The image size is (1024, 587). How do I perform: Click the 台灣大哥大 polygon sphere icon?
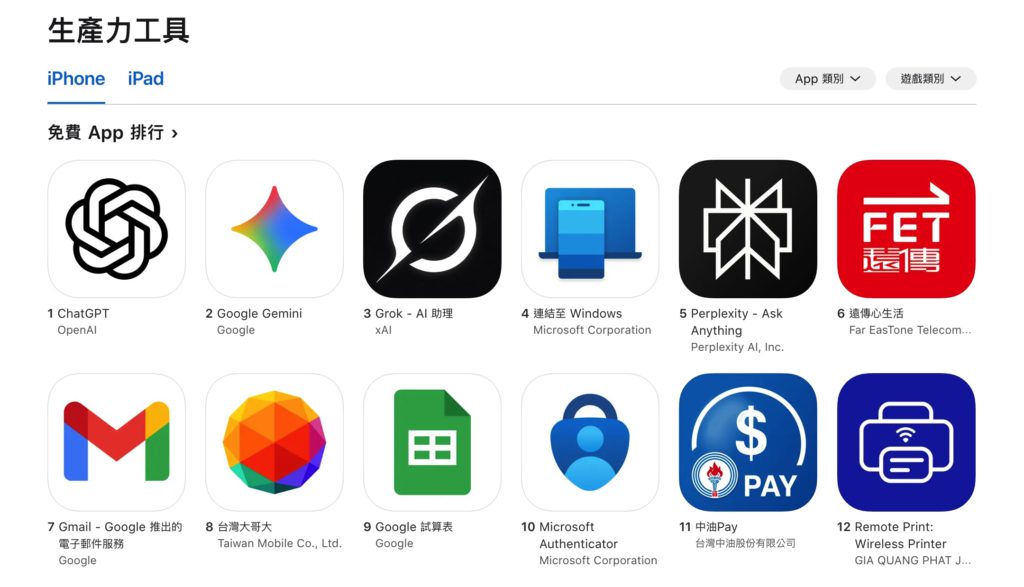[x=274, y=443]
